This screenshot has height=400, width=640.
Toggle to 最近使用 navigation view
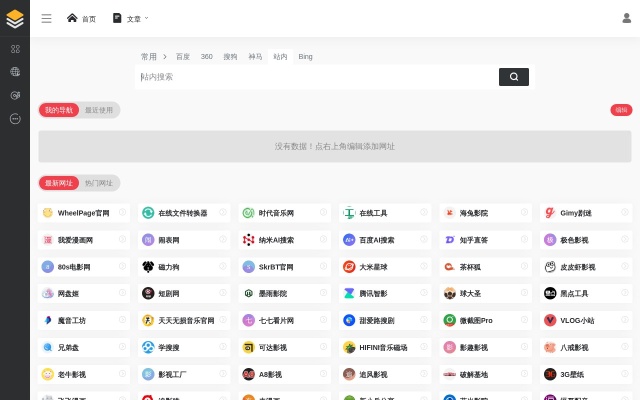point(99,110)
